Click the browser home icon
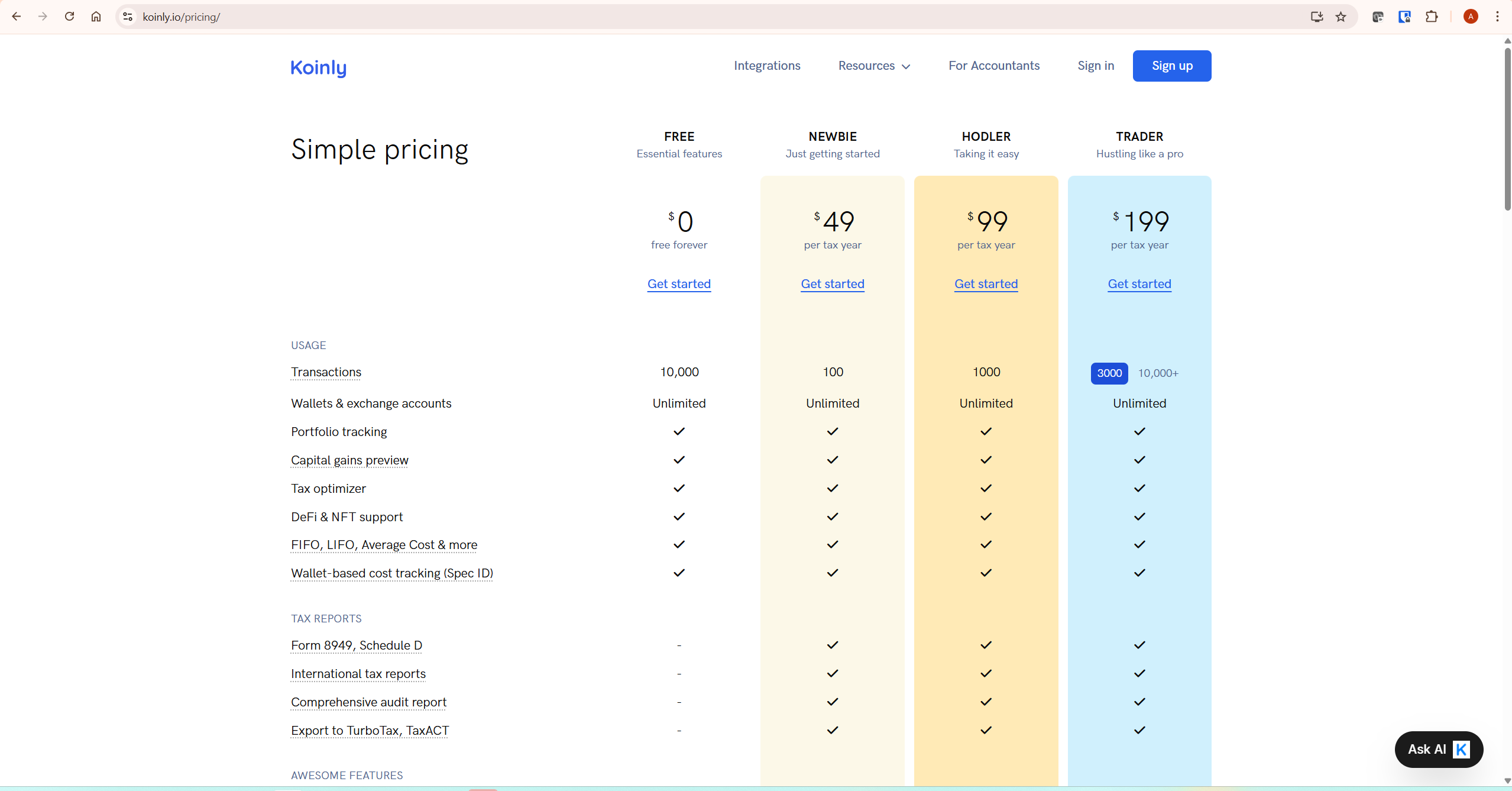The width and height of the screenshot is (1512, 791). tap(96, 17)
